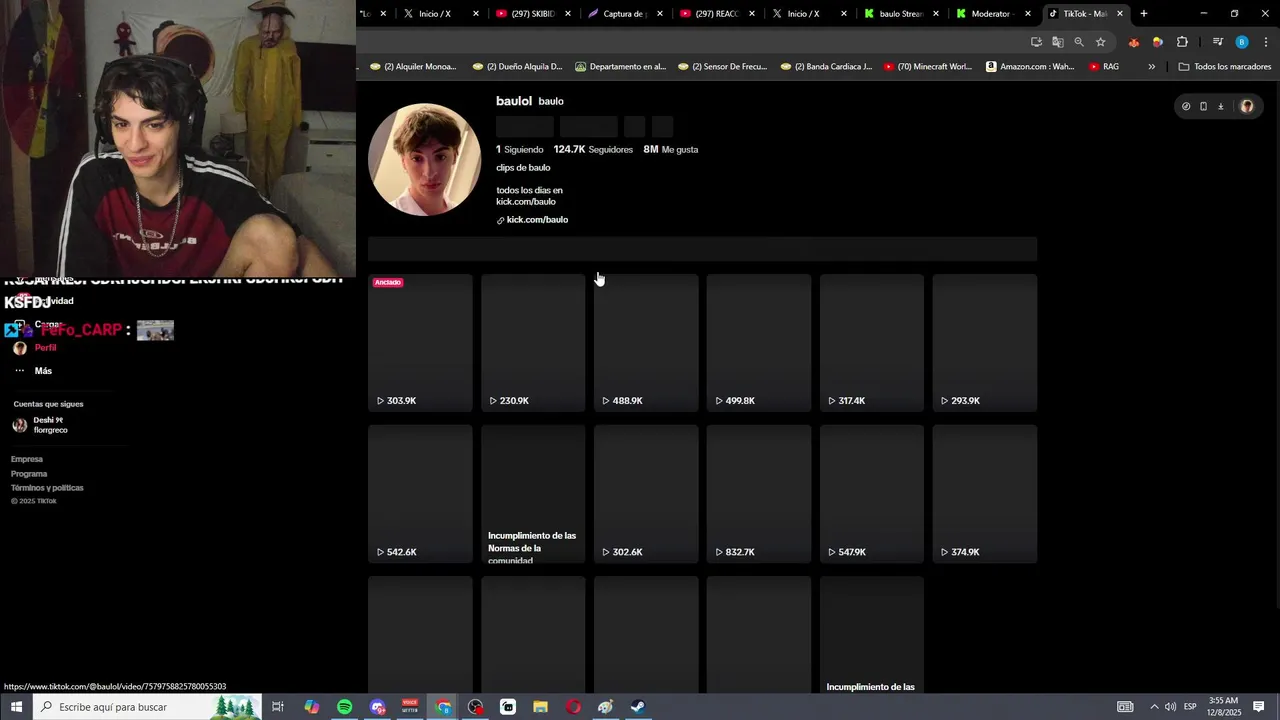This screenshot has height=720, width=1280.
Task: Switch to the (297) REACC YouTube tab
Action: point(717,14)
